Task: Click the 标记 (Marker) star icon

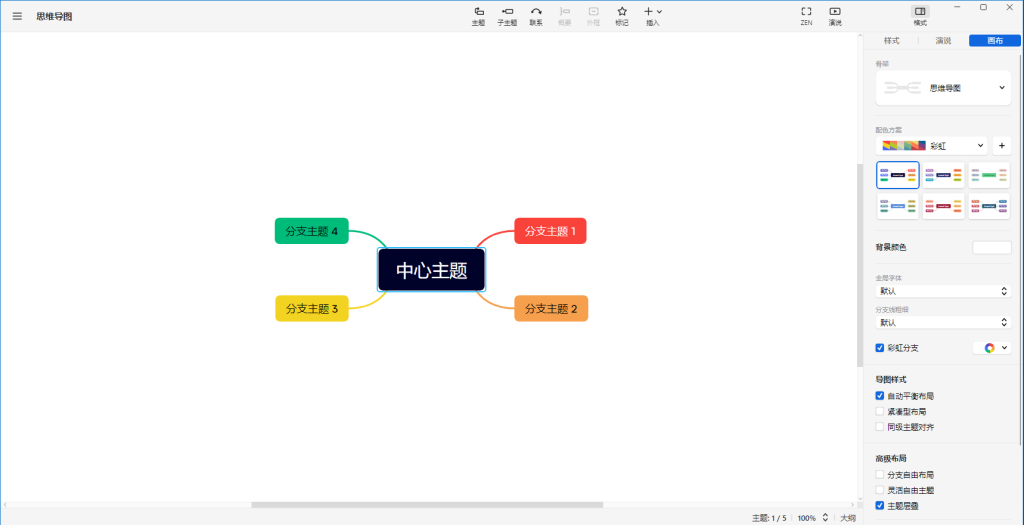Action: [622, 15]
